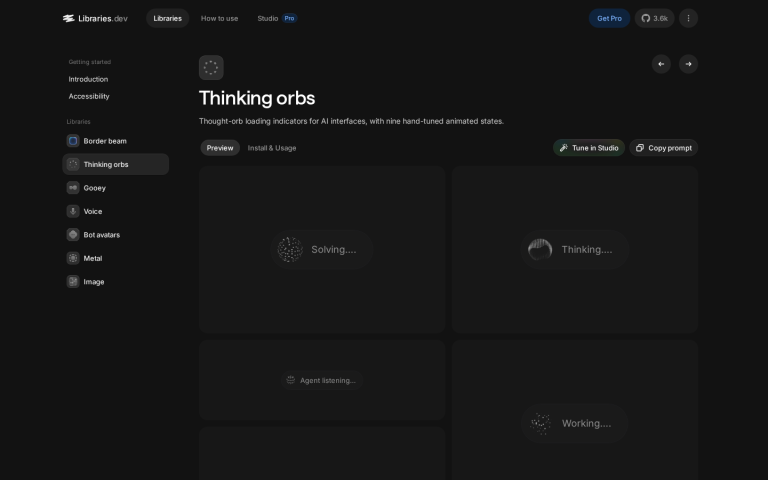Switch to the Preview tab
768x480 pixels.
click(x=220, y=148)
